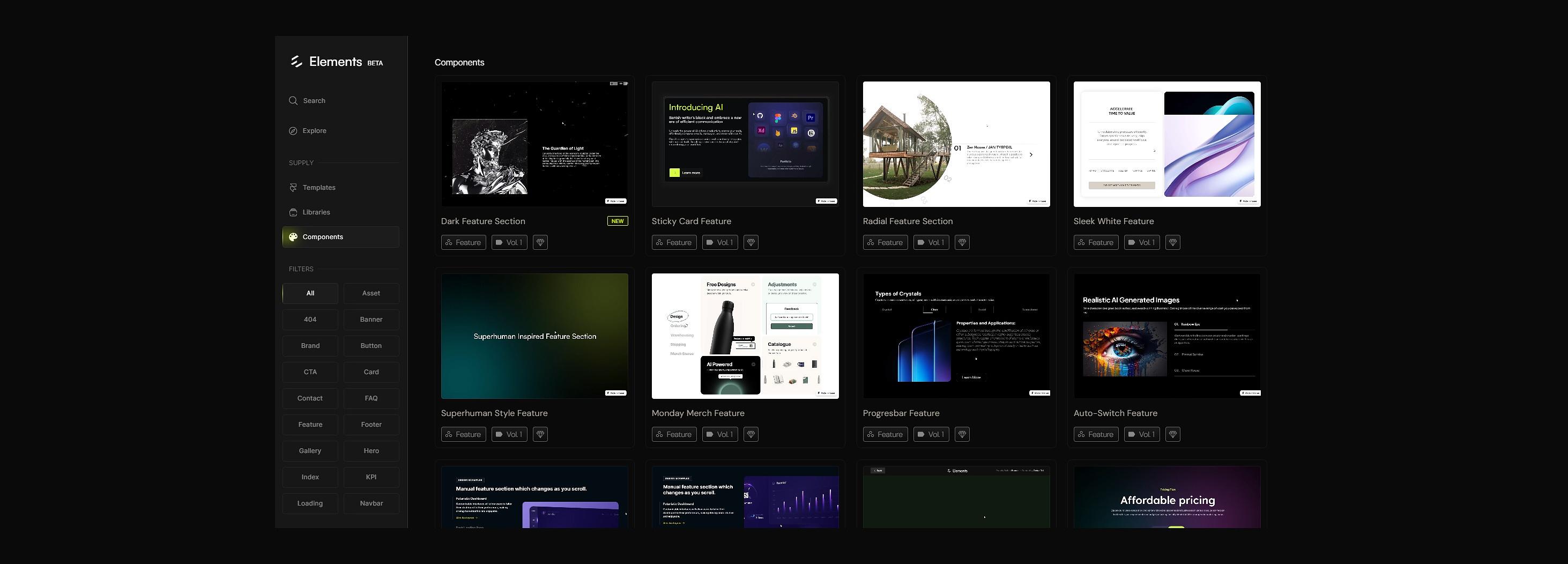This screenshot has width=1568, height=564.
Task: Open the Dark Feature Section statue thumbnail
Action: (x=534, y=144)
